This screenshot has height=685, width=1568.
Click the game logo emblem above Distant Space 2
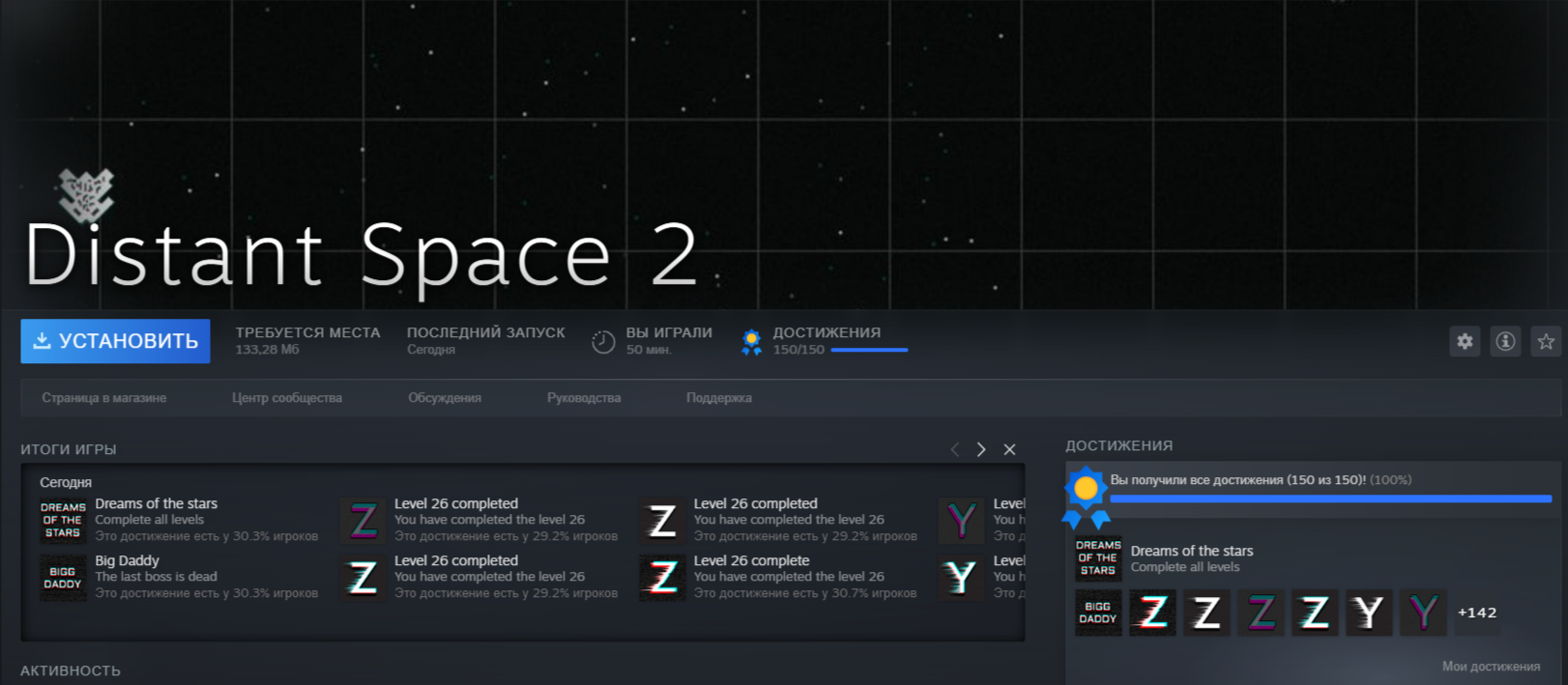coord(86,194)
